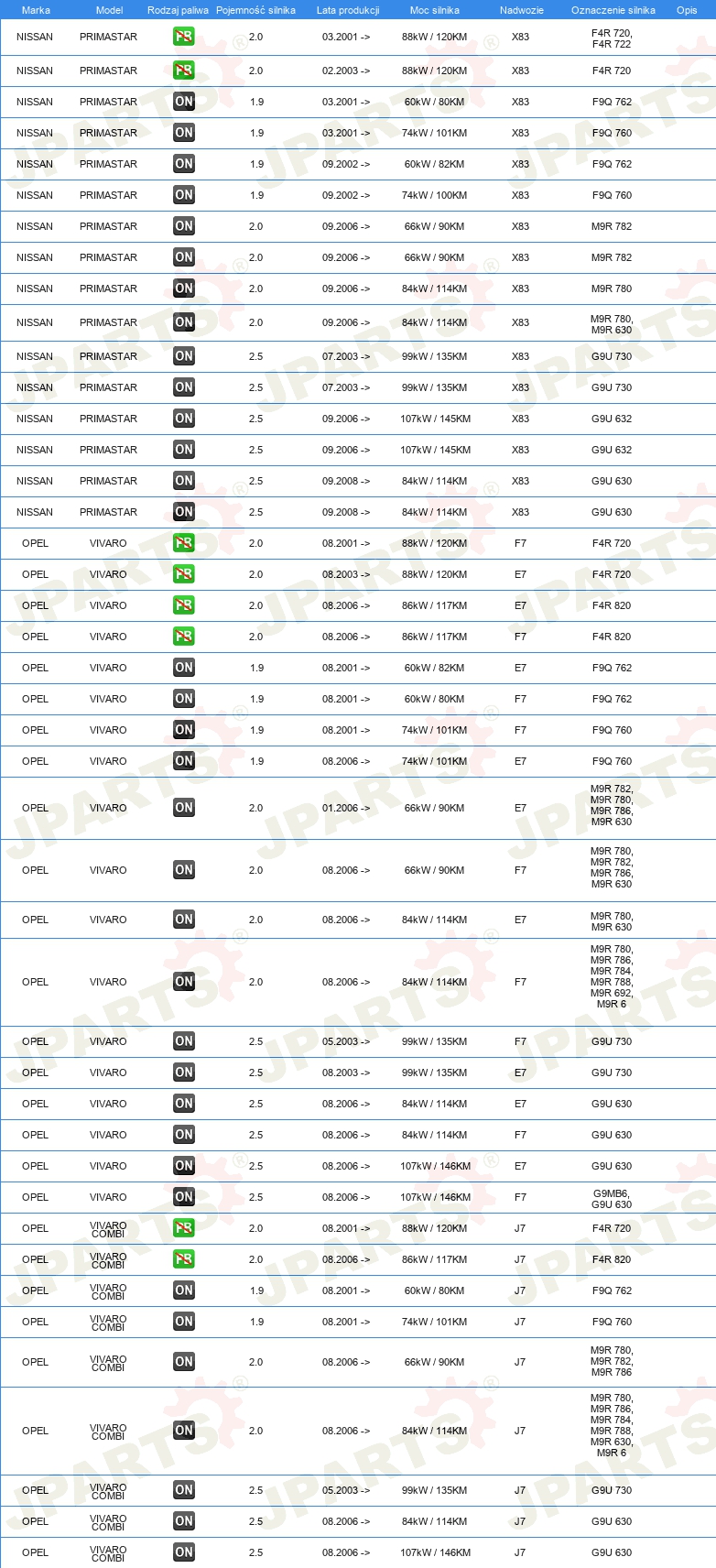Click Combi engine cell M9R 780, M9R 782, M9R 786
Image resolution: width=716 pixels, height=1568 pixels.
point(612,1361)
